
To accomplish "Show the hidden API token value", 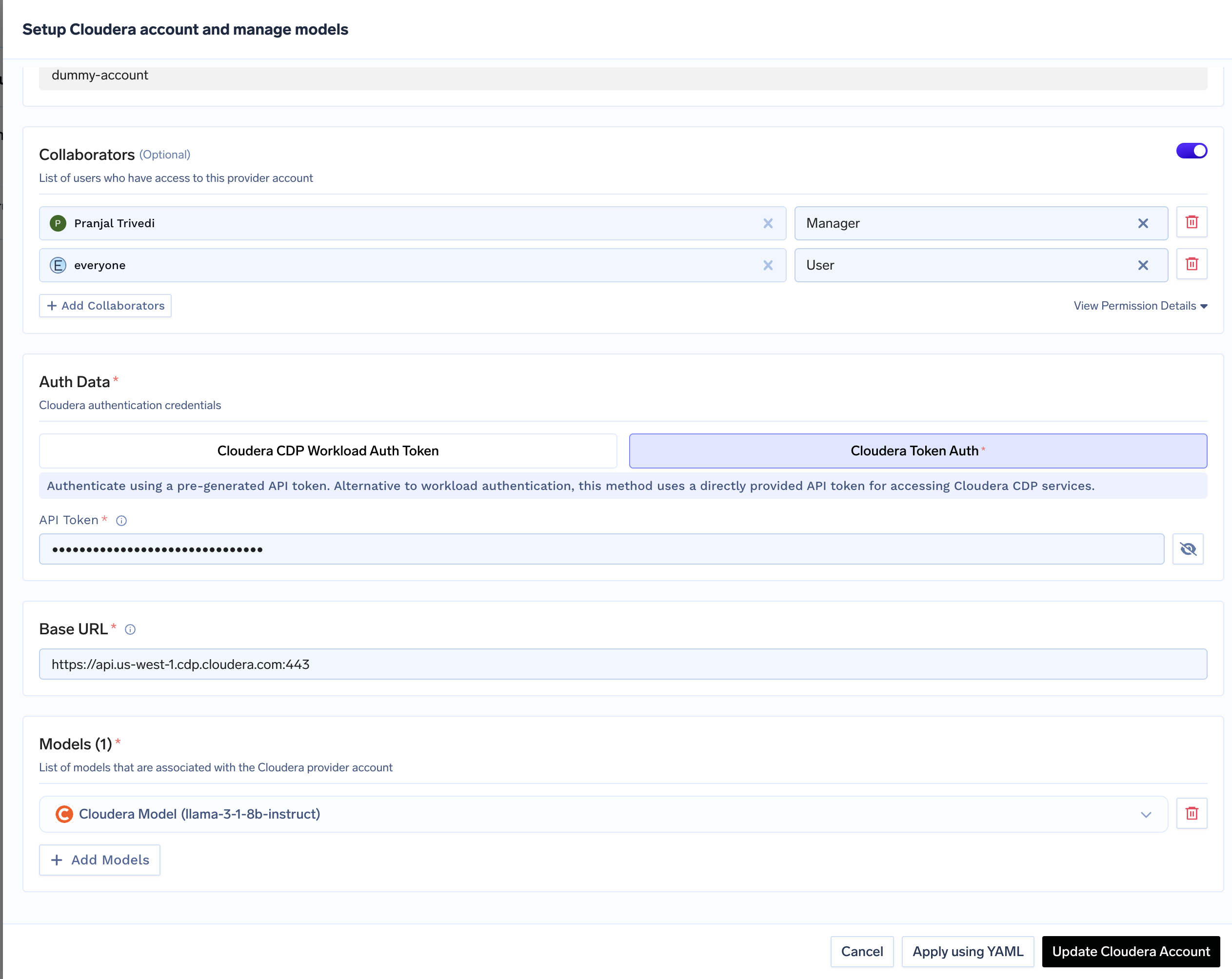I will coord(1189,548).
